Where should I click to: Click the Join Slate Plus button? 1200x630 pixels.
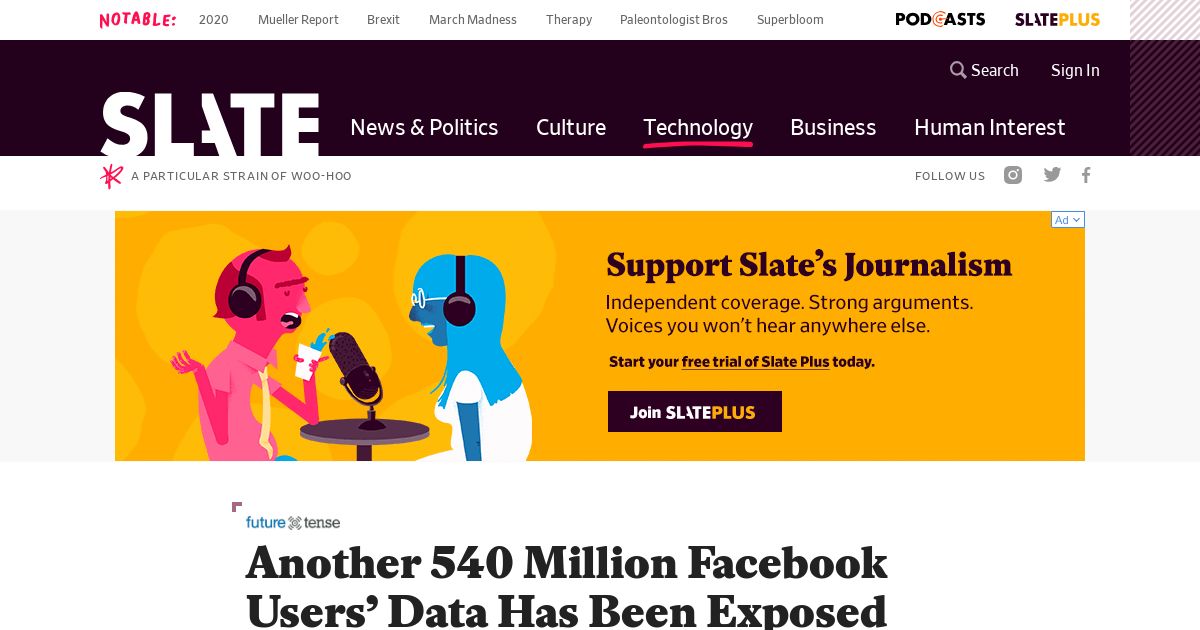(695, 412)
